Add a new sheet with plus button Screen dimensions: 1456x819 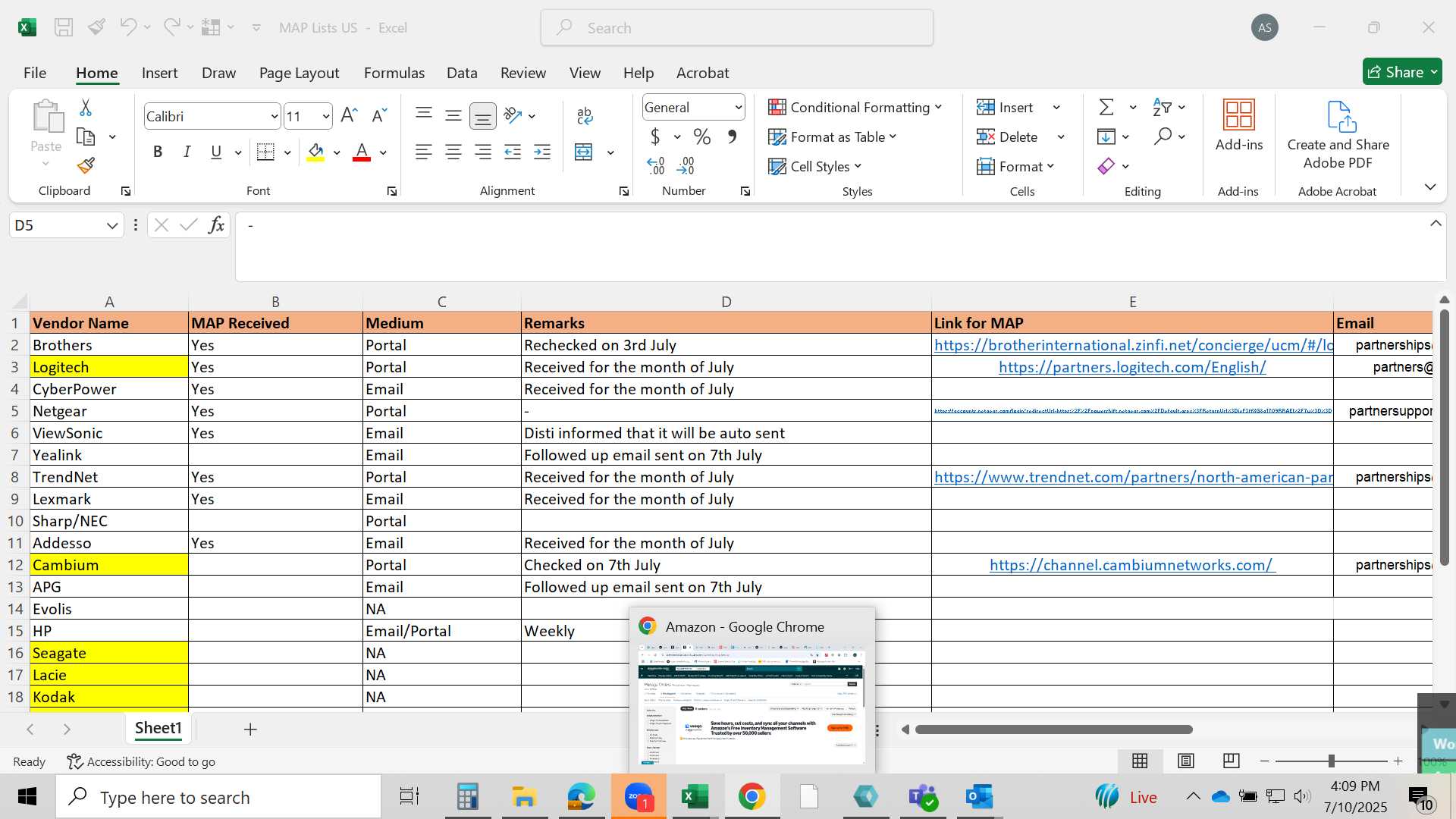pyautogui.click(x=250, y=729)
